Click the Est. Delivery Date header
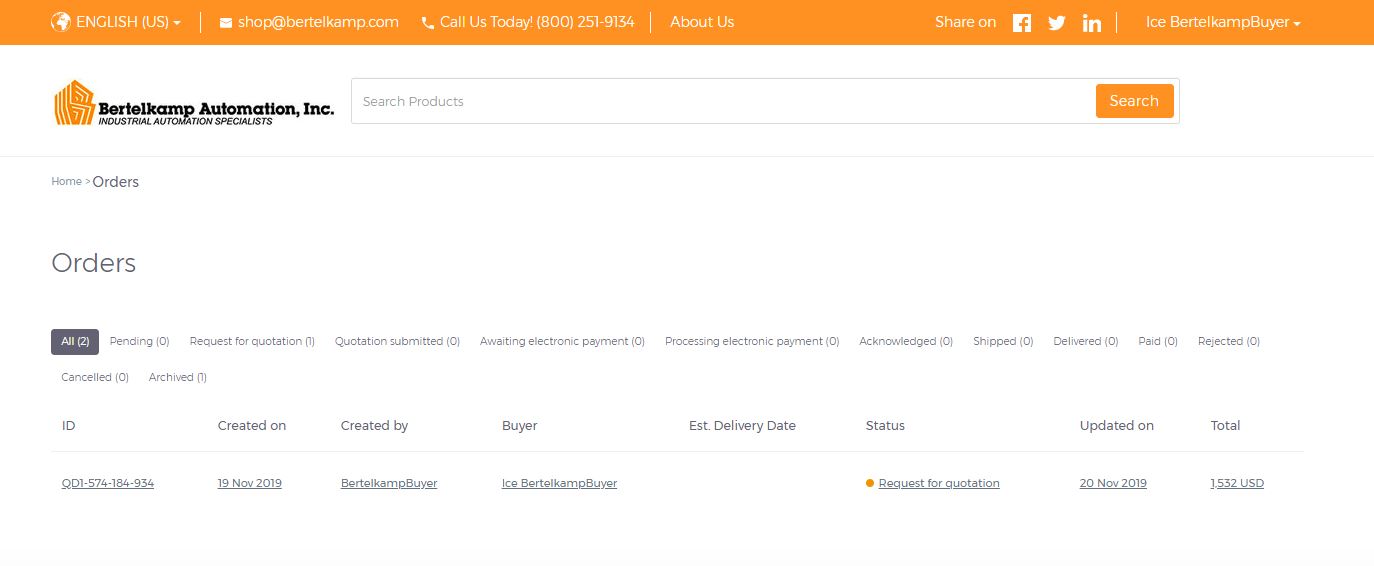This screenshot has width=1374, height=566. 742,426
